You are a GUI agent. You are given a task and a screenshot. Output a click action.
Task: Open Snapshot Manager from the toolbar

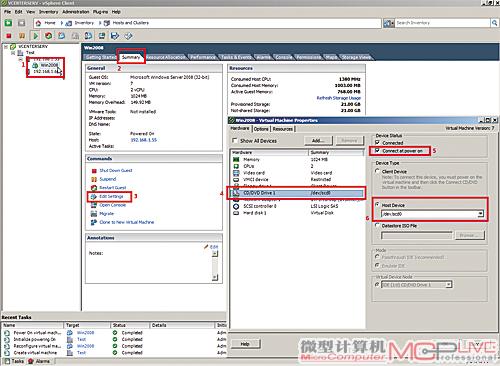click(x=88, y=36)
